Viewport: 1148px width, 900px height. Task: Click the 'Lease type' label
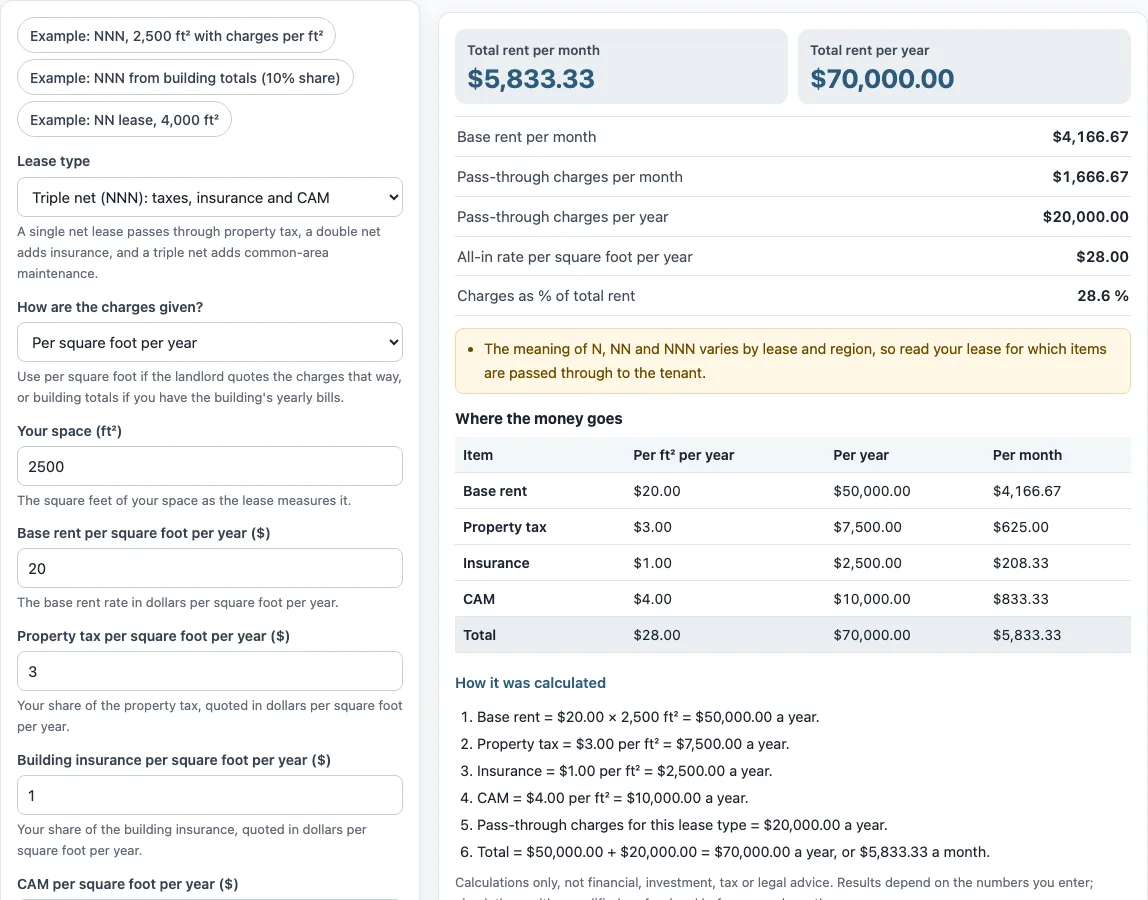coord(53,161)
